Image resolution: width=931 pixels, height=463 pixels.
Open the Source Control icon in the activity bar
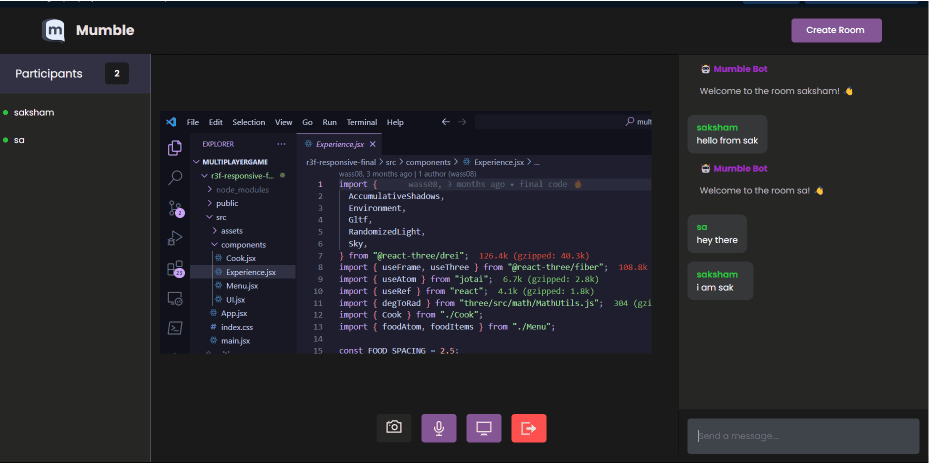click(x=176, y=208)
